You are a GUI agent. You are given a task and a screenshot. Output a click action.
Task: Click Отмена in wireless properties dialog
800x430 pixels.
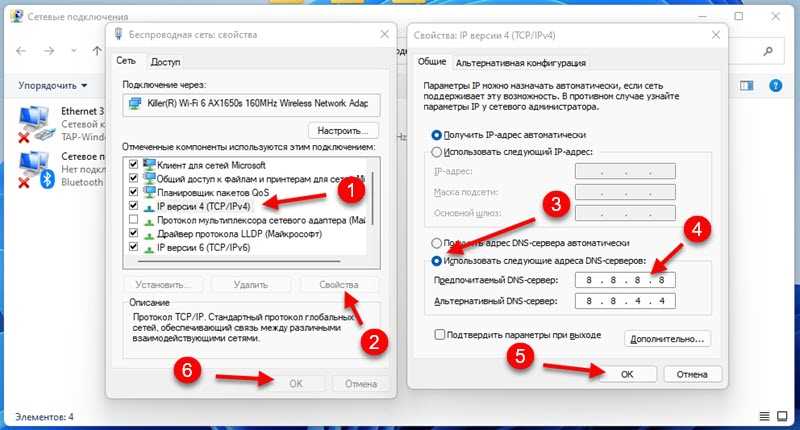(361, 384)
